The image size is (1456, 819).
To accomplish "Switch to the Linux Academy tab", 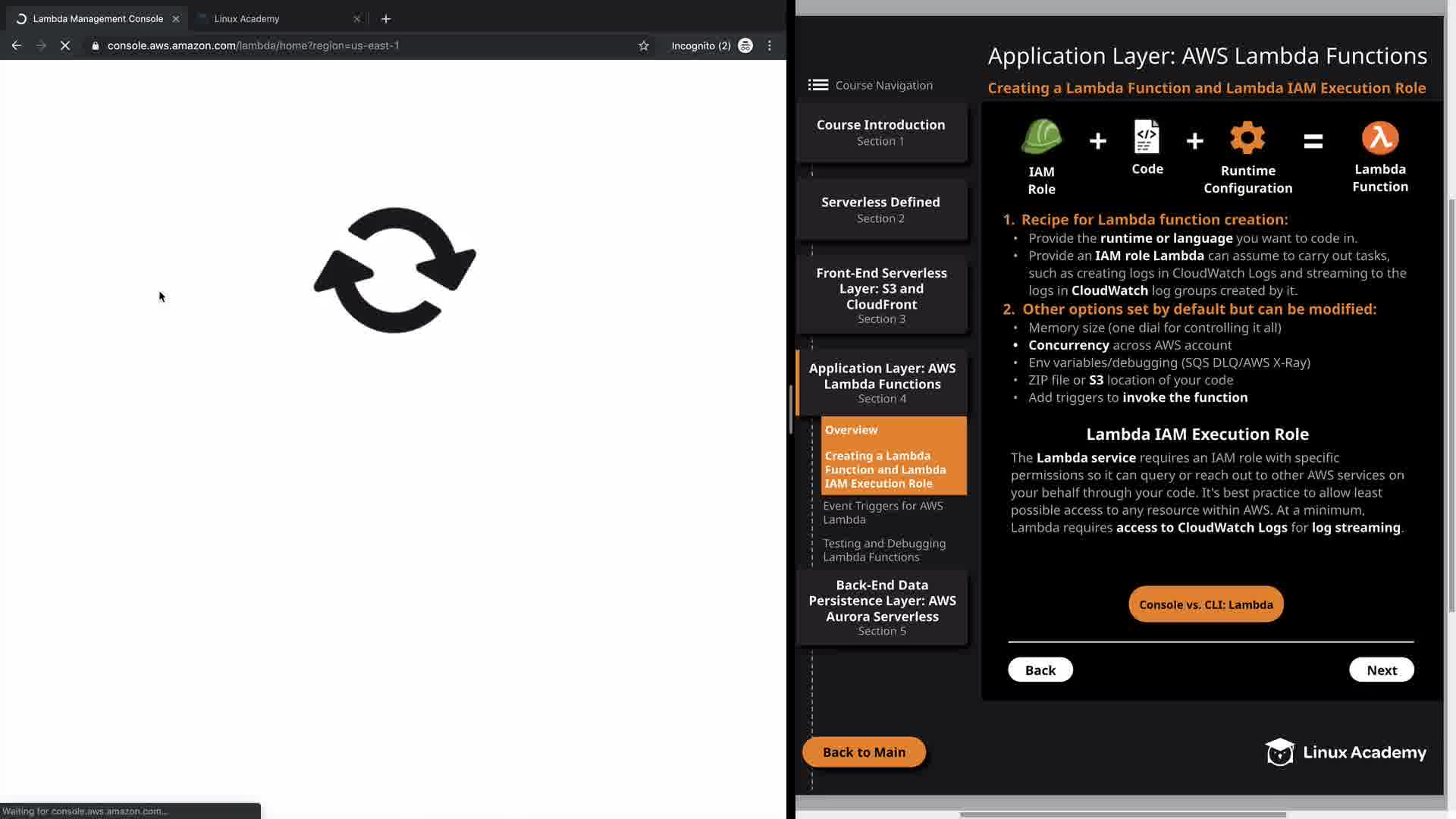I will point(246,18).
